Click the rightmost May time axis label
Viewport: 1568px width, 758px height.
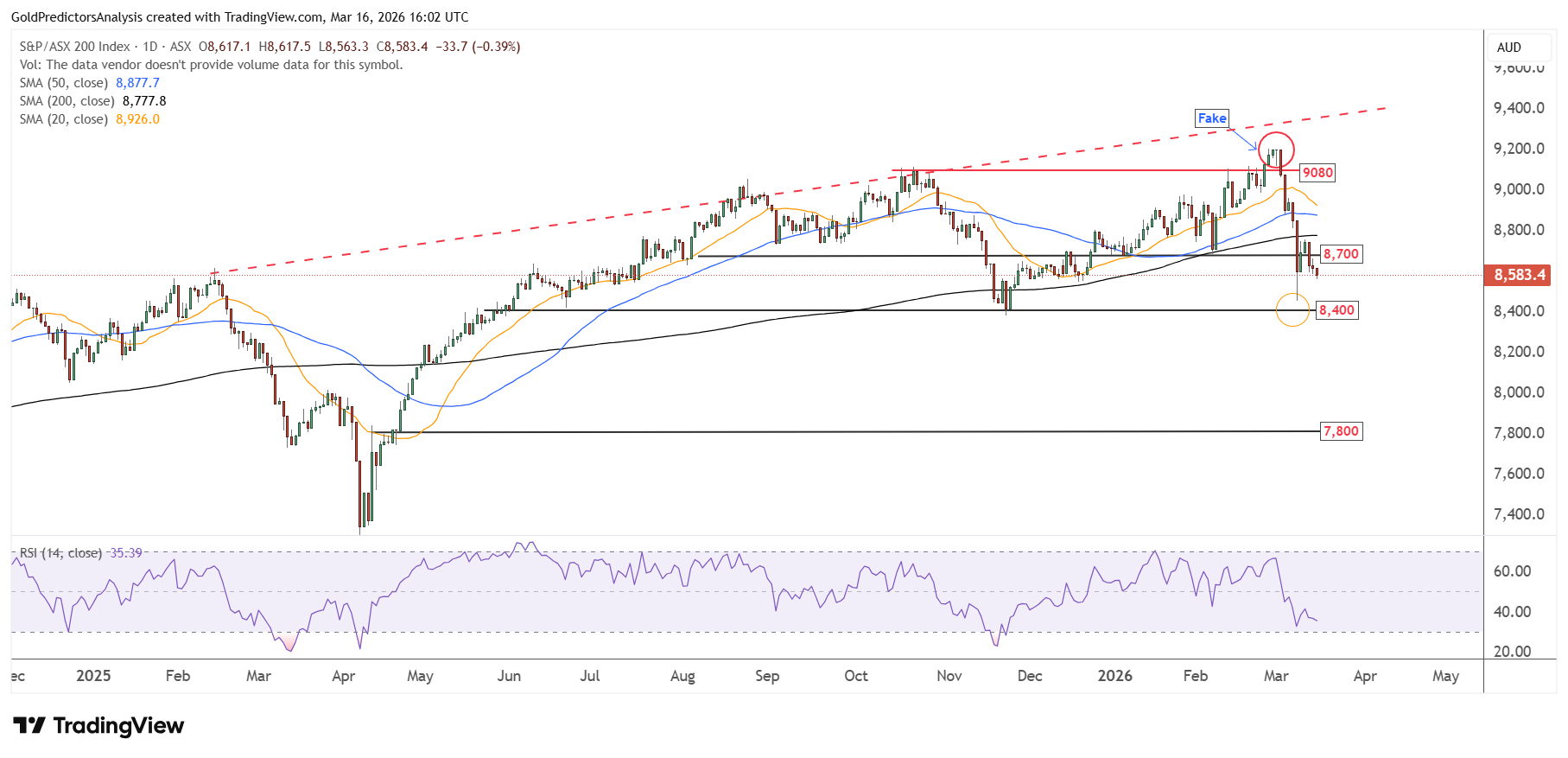click(x=1445, y=676)
